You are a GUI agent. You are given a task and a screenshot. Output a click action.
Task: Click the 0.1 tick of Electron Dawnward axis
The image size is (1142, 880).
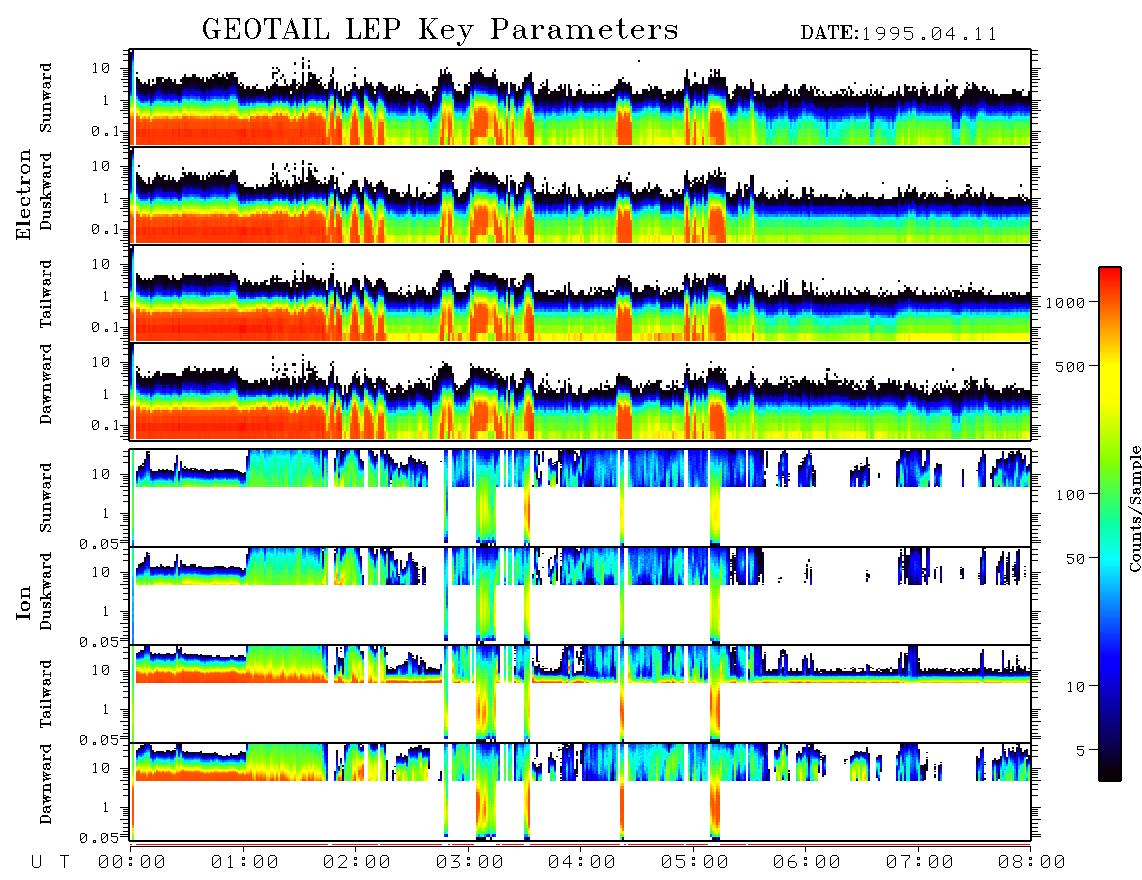107,425
